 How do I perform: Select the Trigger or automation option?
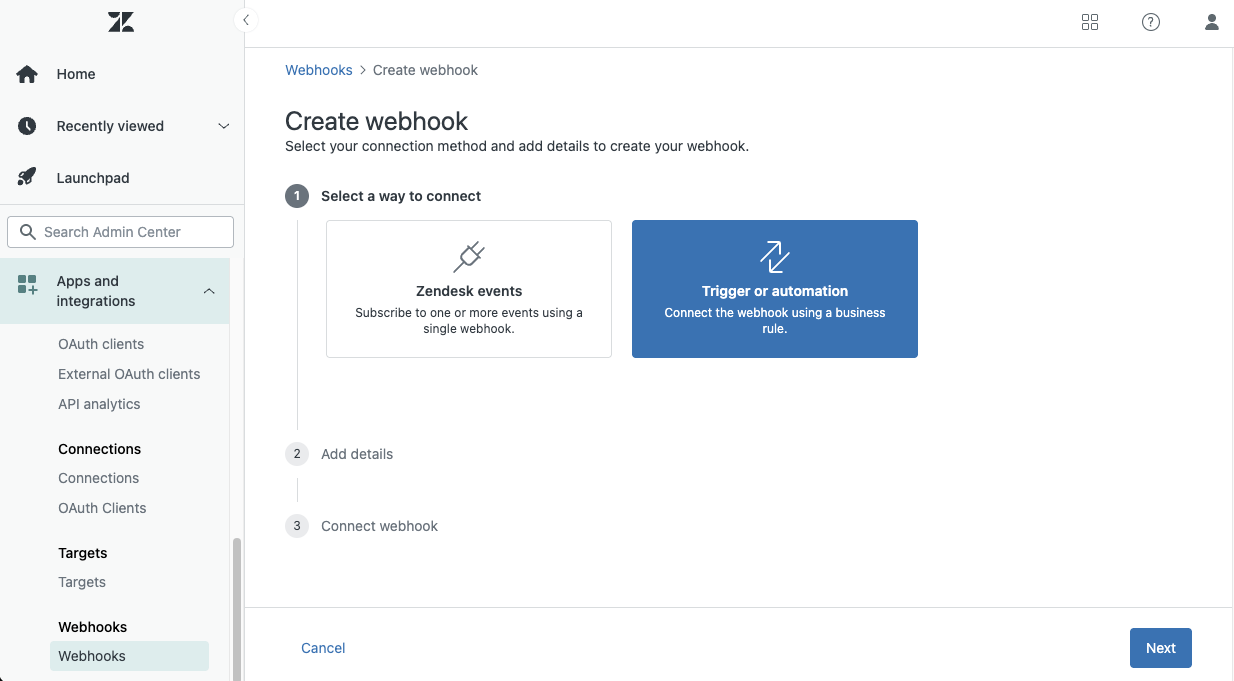coord(775,289)
